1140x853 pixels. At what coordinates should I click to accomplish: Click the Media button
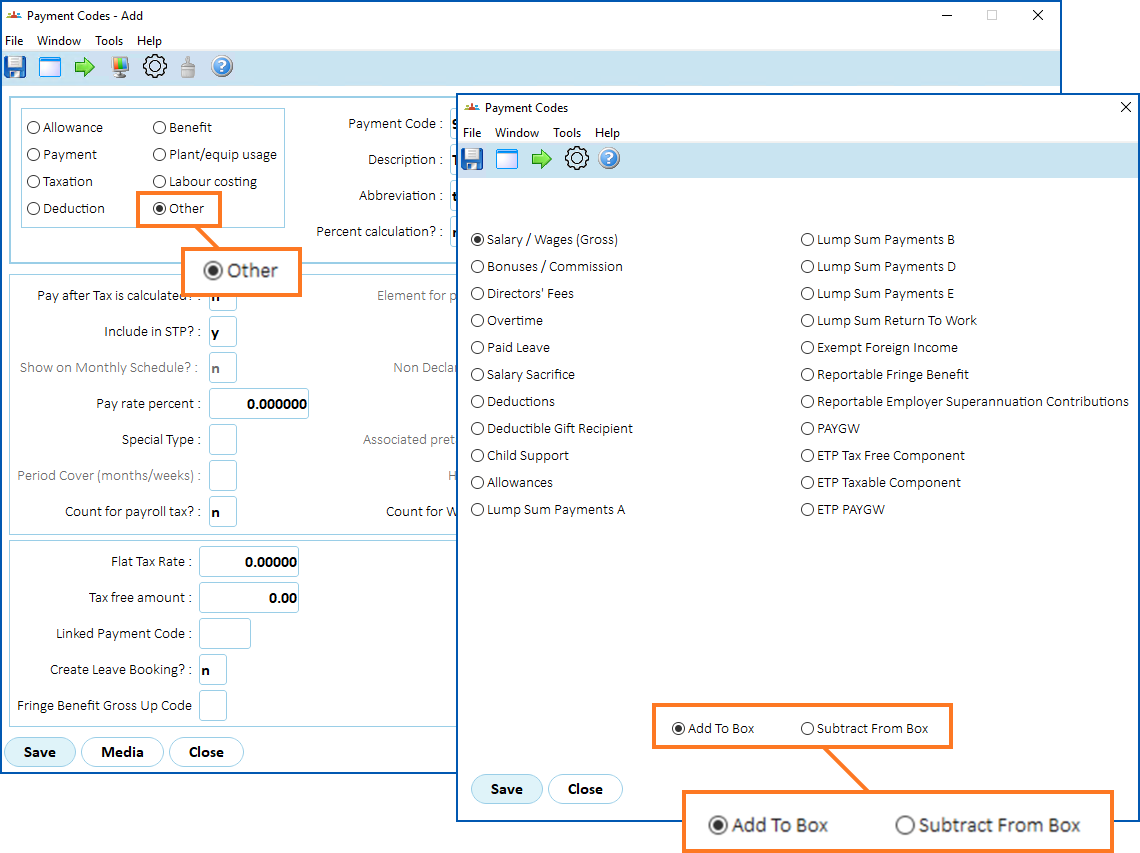122,752
